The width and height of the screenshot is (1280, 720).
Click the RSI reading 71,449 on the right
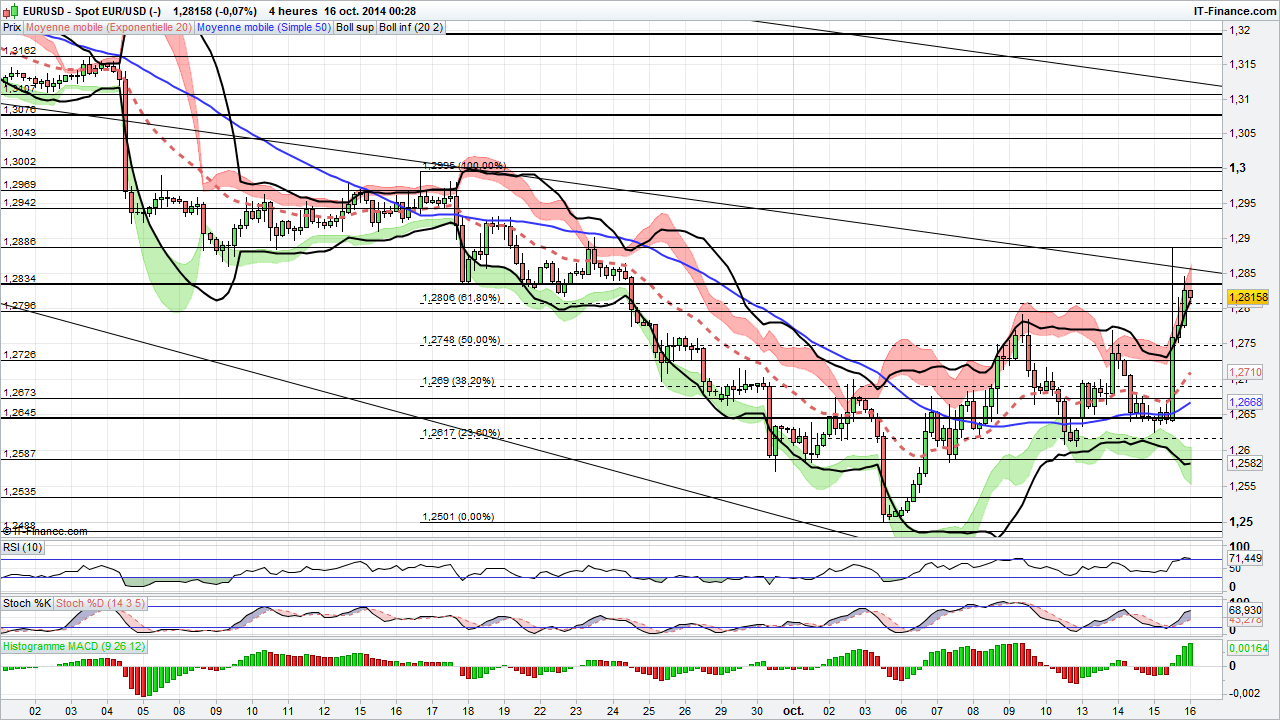[1245, 557]
